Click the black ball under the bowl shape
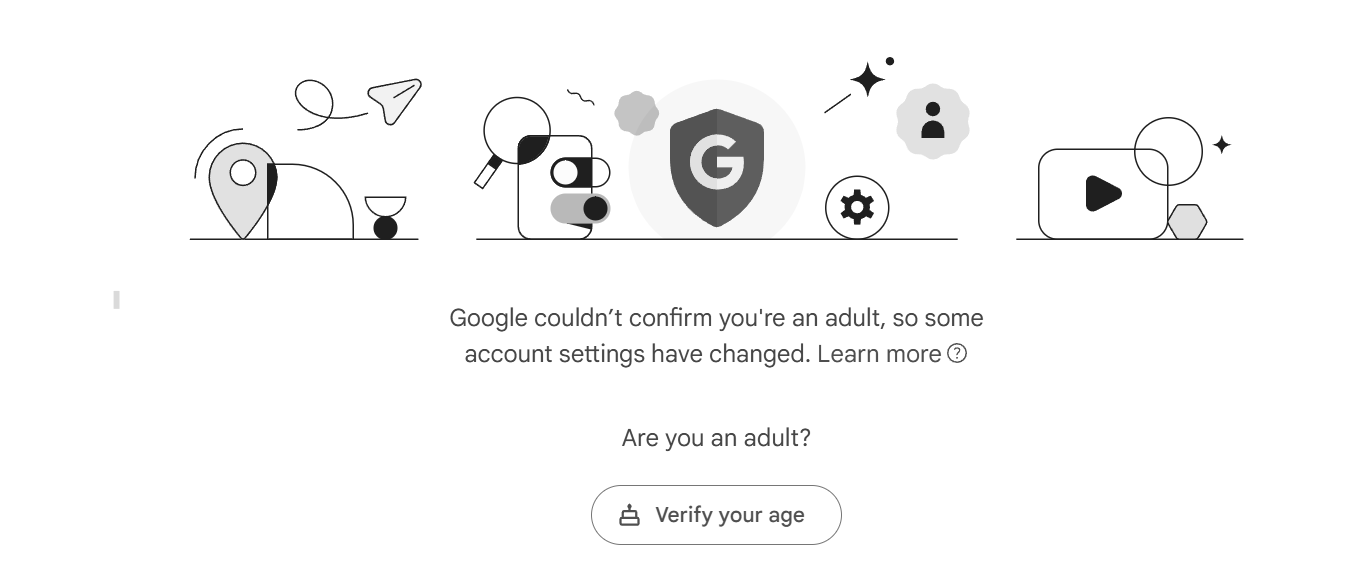Viewport: 1360px width, 579px height. pyautogui.click(x=385, y=228)
